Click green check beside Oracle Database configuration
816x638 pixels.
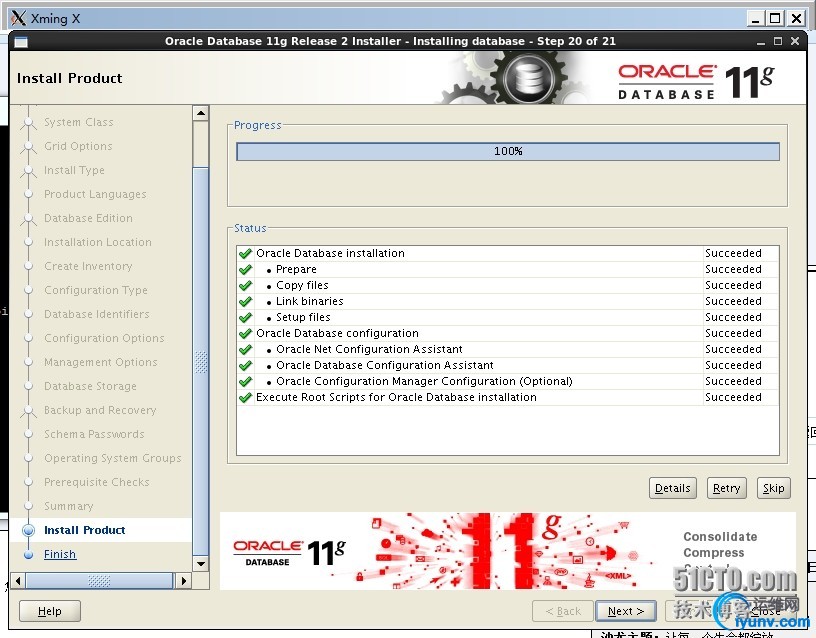(x=245, y=334)
